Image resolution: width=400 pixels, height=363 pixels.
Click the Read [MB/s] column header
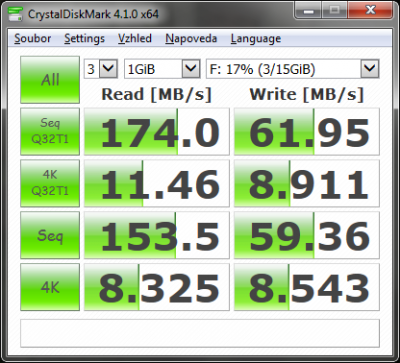point(157,94)
